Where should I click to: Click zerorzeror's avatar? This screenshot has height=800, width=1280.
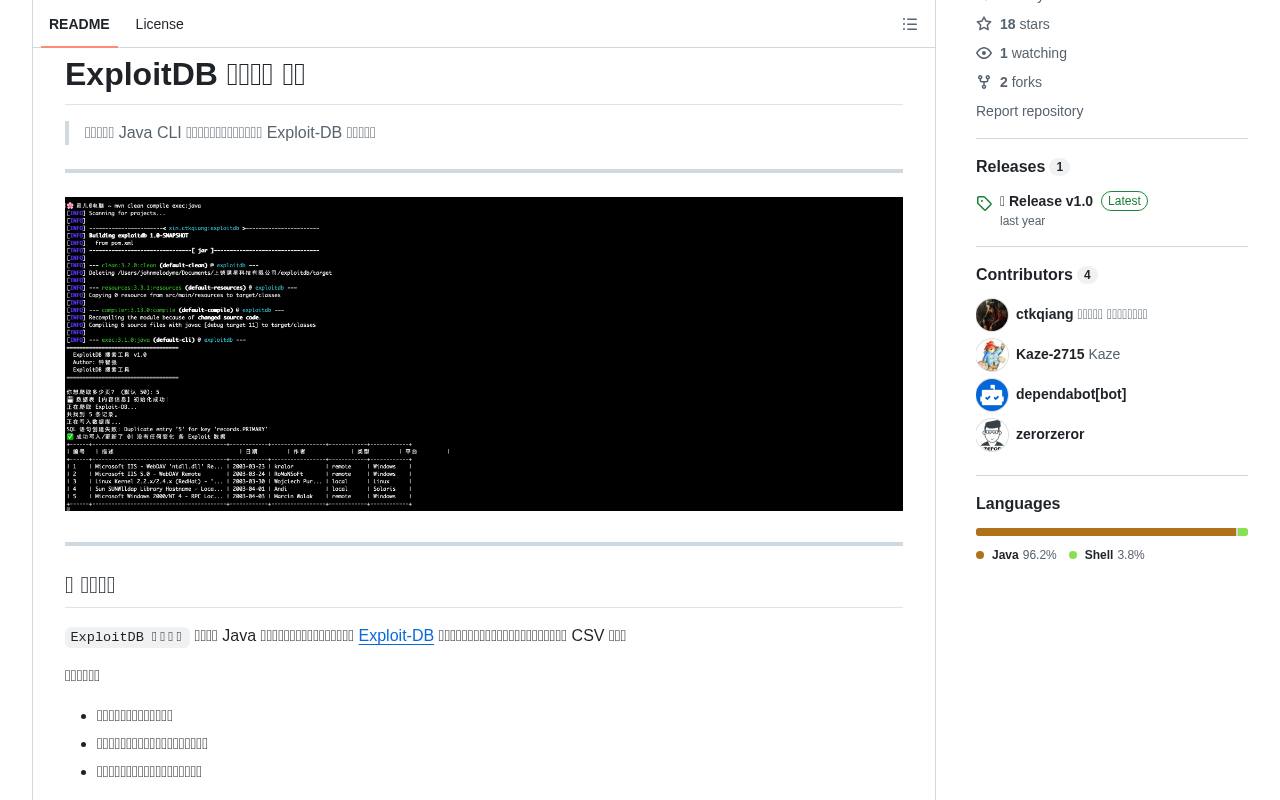pos(992,435)
